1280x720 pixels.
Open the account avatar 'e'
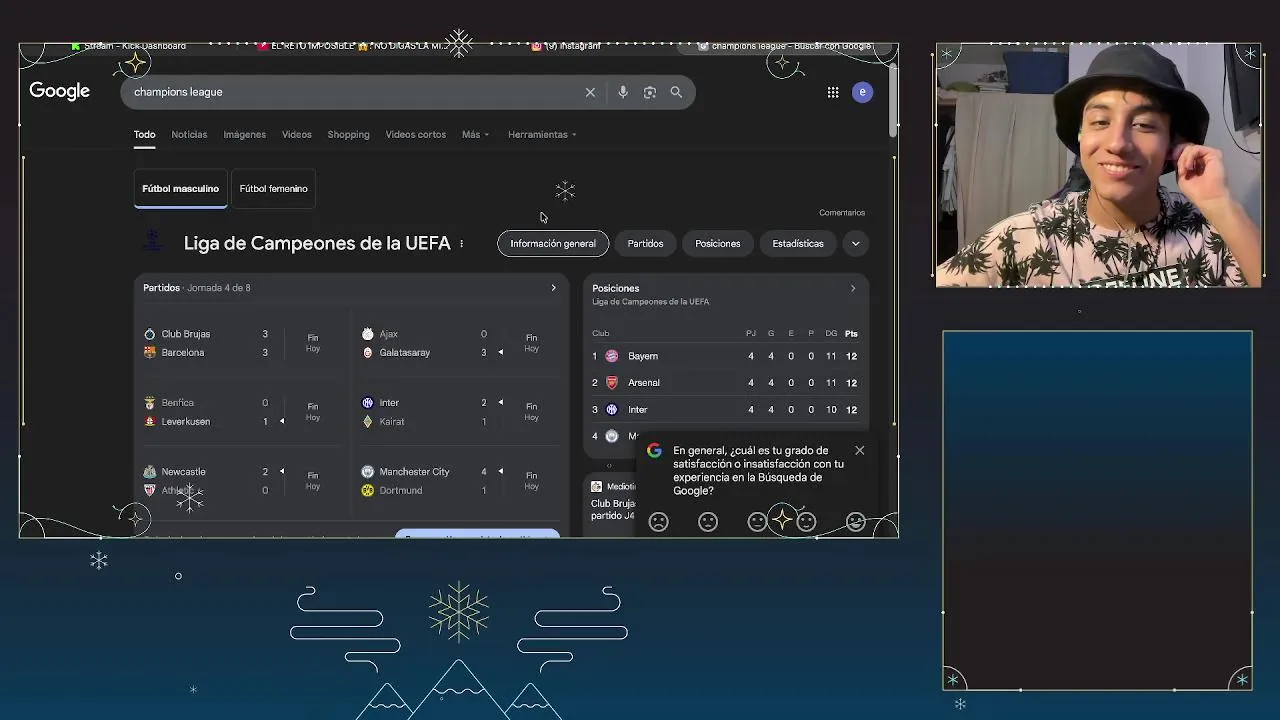[862, 92]
